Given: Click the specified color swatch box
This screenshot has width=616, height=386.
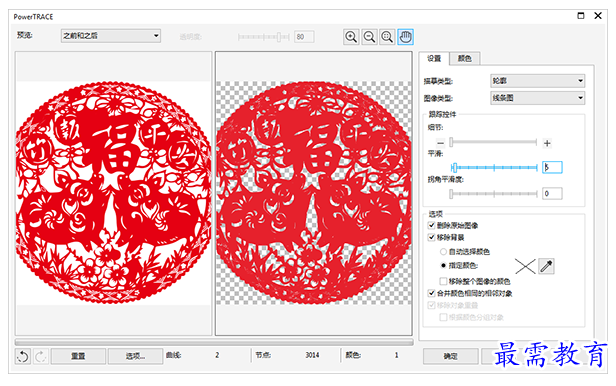Looking at the screenshot, I should pyautogui.click(x=525, y=266).
